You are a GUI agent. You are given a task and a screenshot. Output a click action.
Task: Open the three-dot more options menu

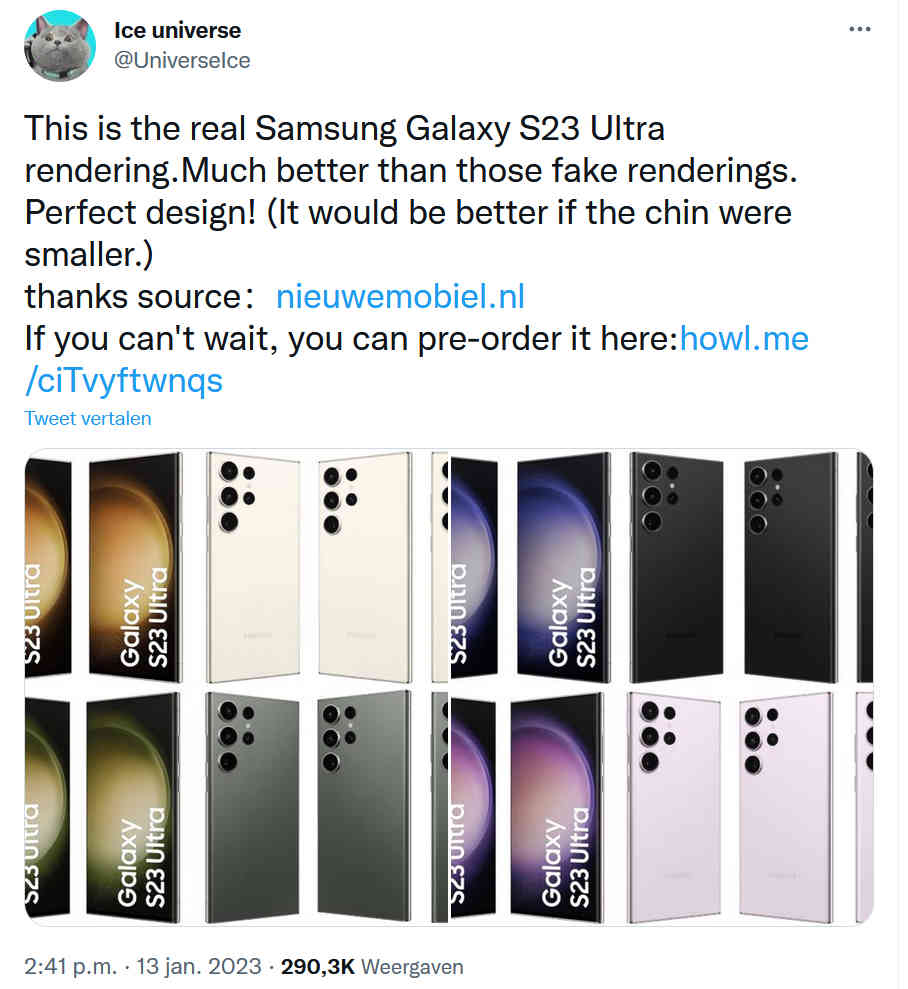pyautogui.click(x=859, y=29)
